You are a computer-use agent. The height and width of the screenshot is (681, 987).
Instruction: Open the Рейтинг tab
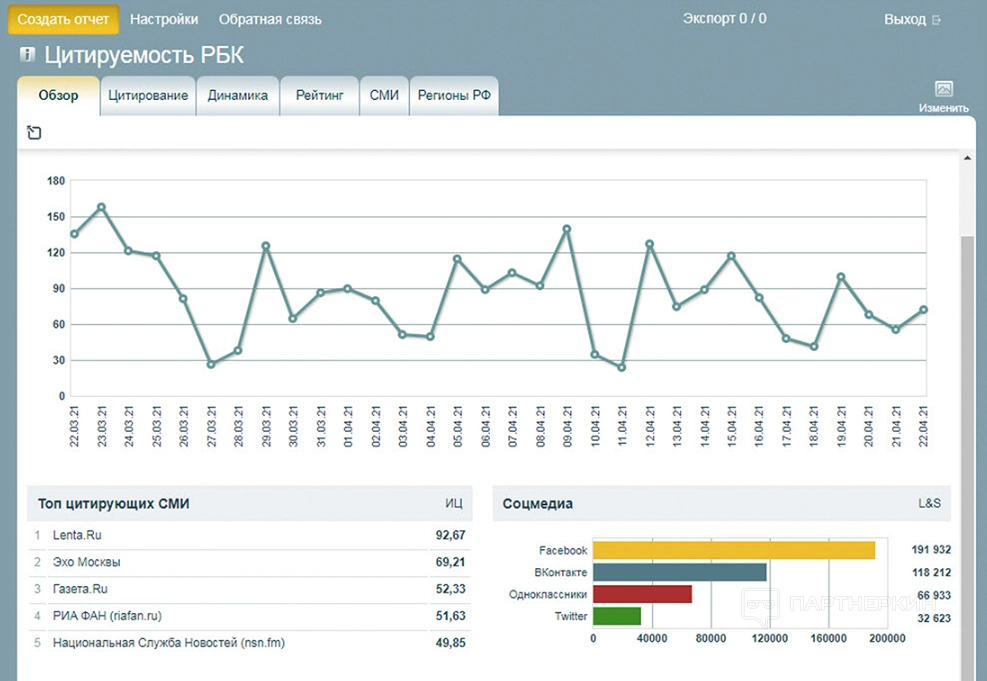pos(319,96)
